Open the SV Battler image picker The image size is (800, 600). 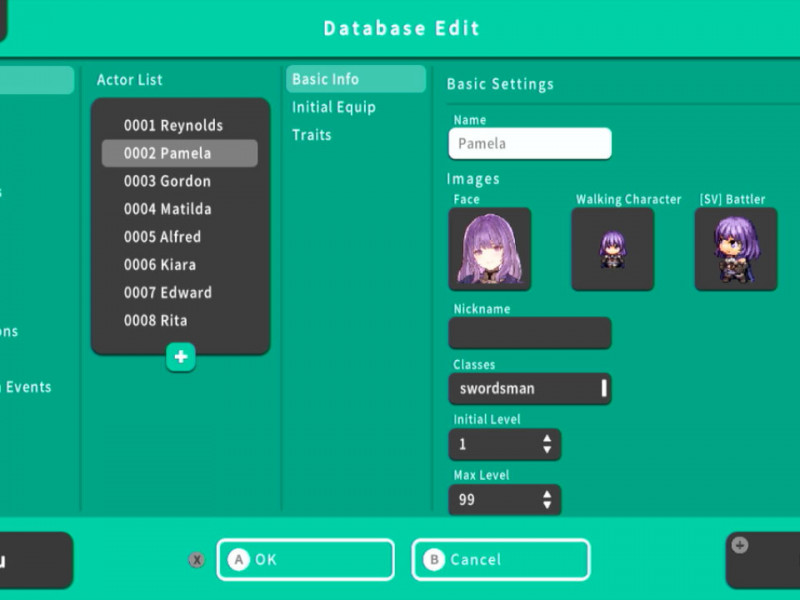[x=735, y=249]
